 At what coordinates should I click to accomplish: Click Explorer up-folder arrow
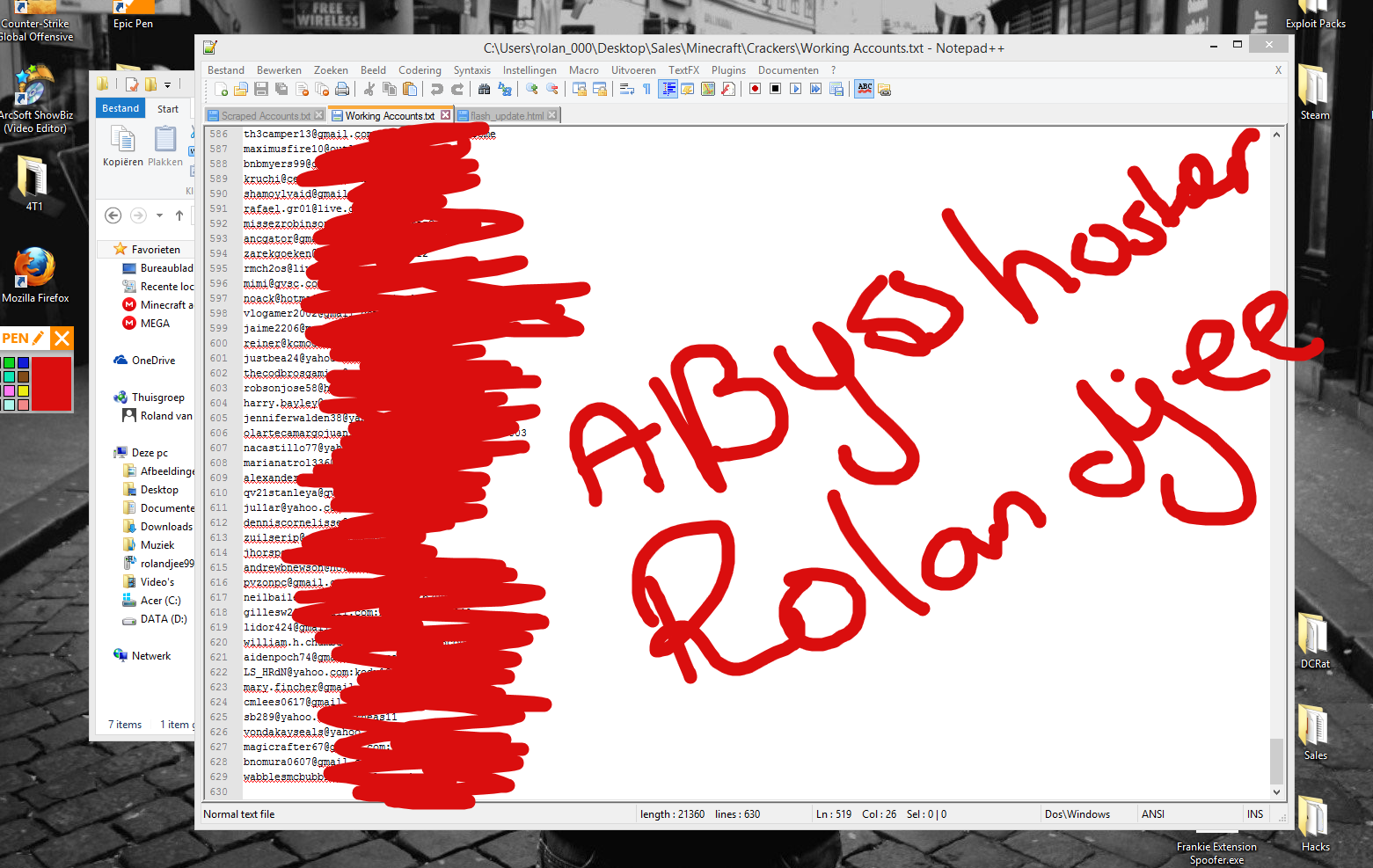click(179, 215)
